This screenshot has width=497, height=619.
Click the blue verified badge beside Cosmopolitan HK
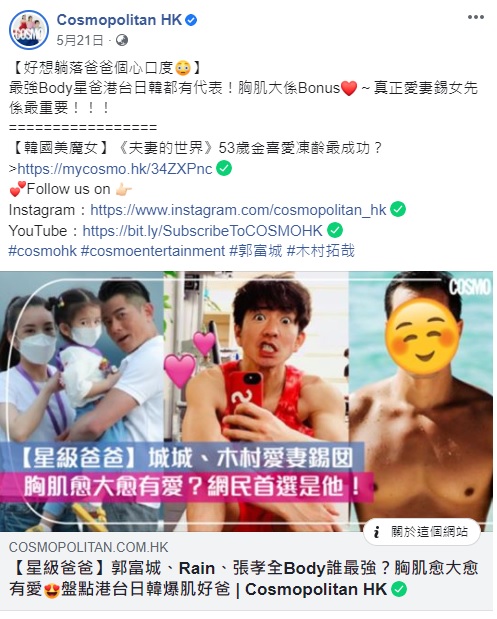coord(191,20)
